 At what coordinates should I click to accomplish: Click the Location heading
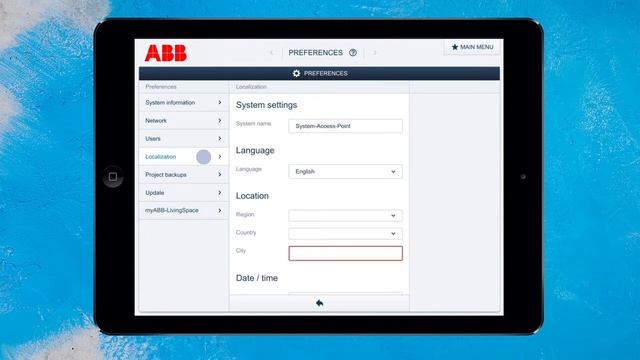coord(252,196)
